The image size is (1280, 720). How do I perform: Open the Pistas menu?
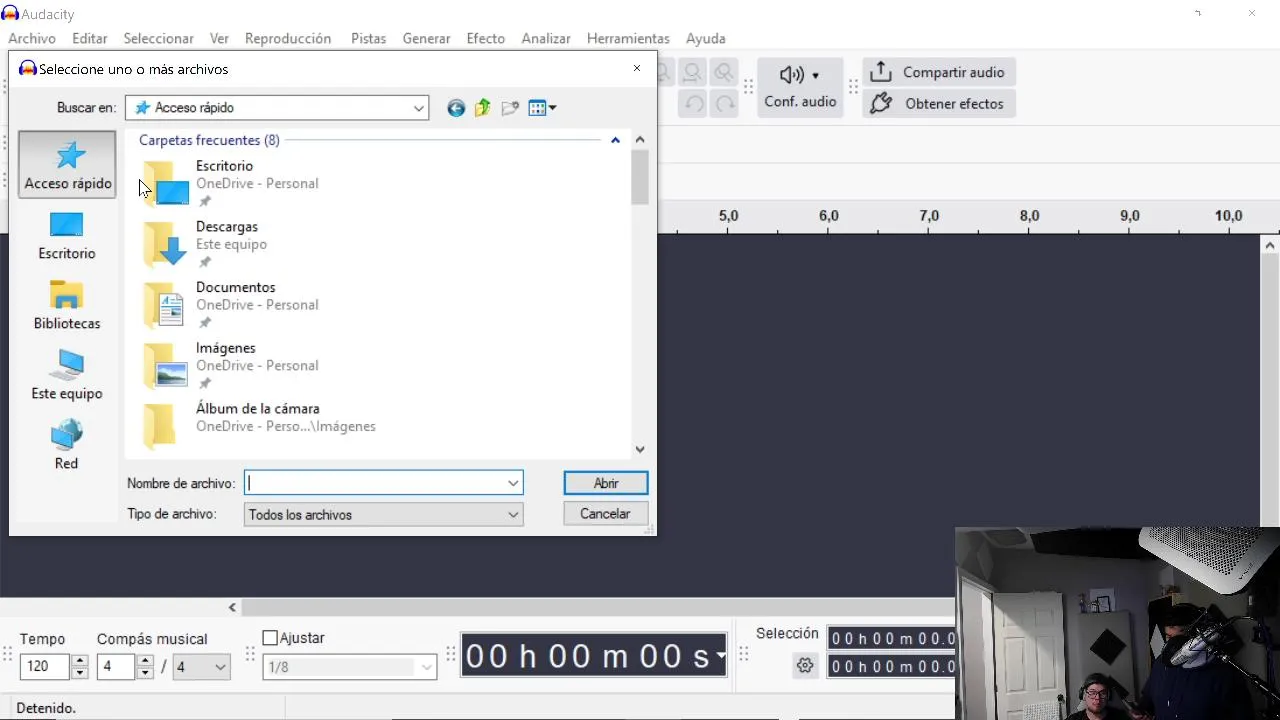coord(368,38)
